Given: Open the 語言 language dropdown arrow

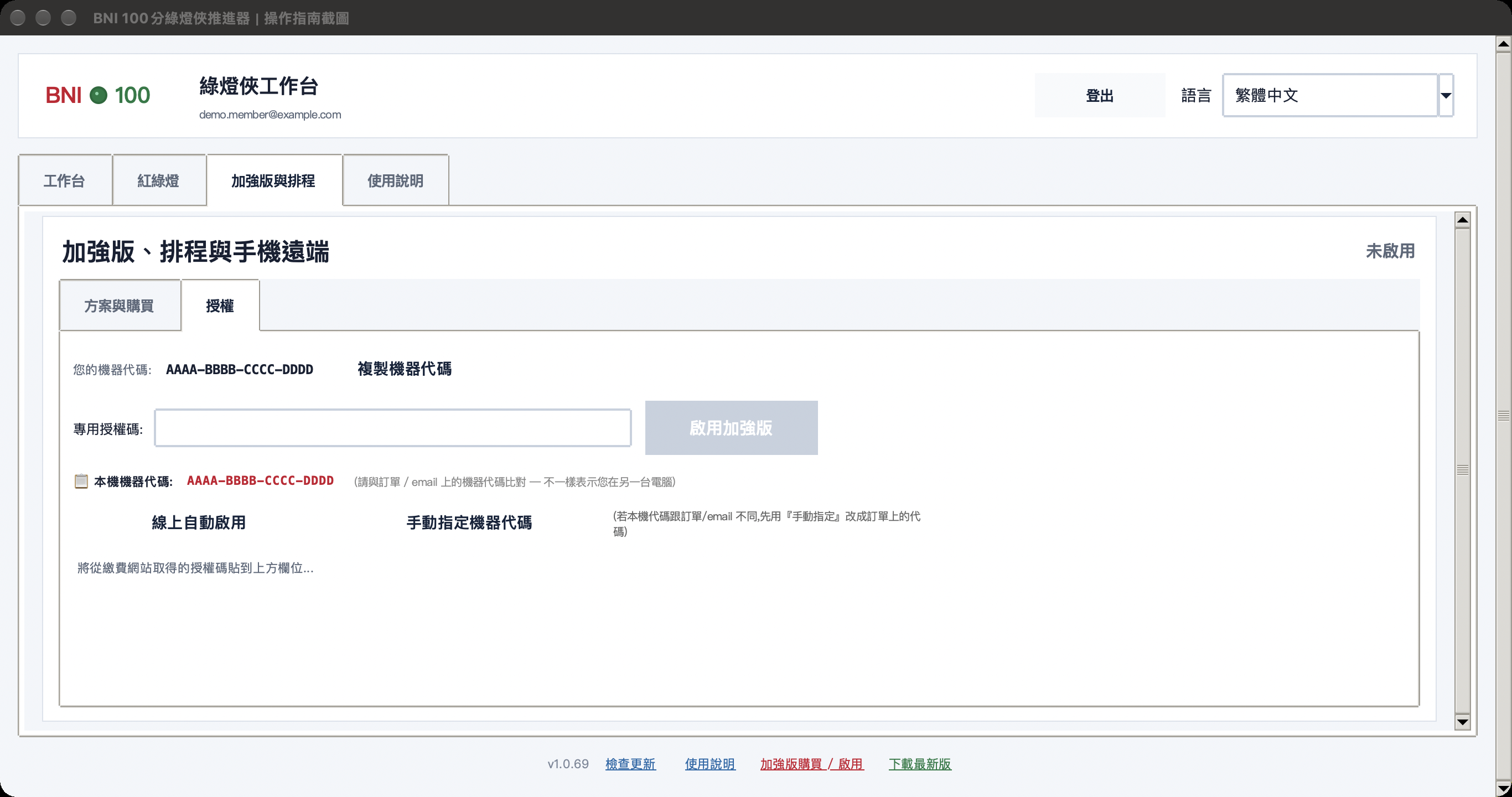Looking at the screenshot, I should pos(1446,95).
